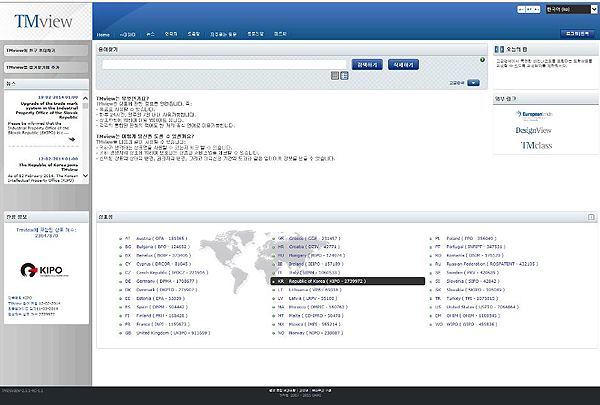Open the Russian Federation (ROSPATENT) office link
Viewport: 600px width, 405px height.
pyautogui.click(x=492, y=264)
